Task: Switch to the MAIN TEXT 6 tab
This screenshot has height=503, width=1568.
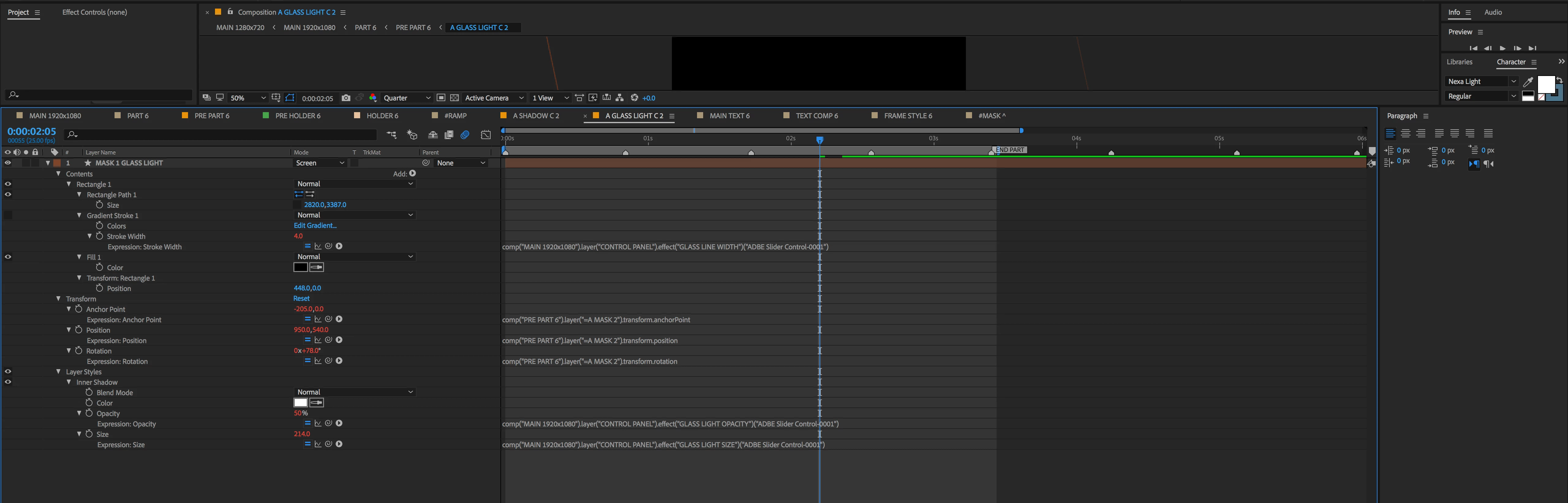Action: click(729, 116)
